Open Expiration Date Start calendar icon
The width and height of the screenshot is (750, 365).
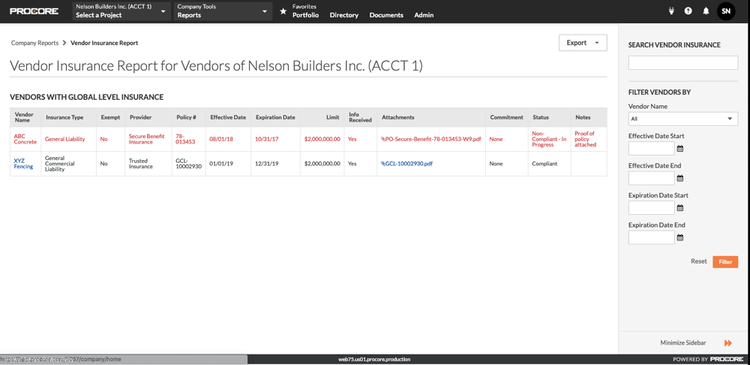pyautogui.click(x=680, y=208)
